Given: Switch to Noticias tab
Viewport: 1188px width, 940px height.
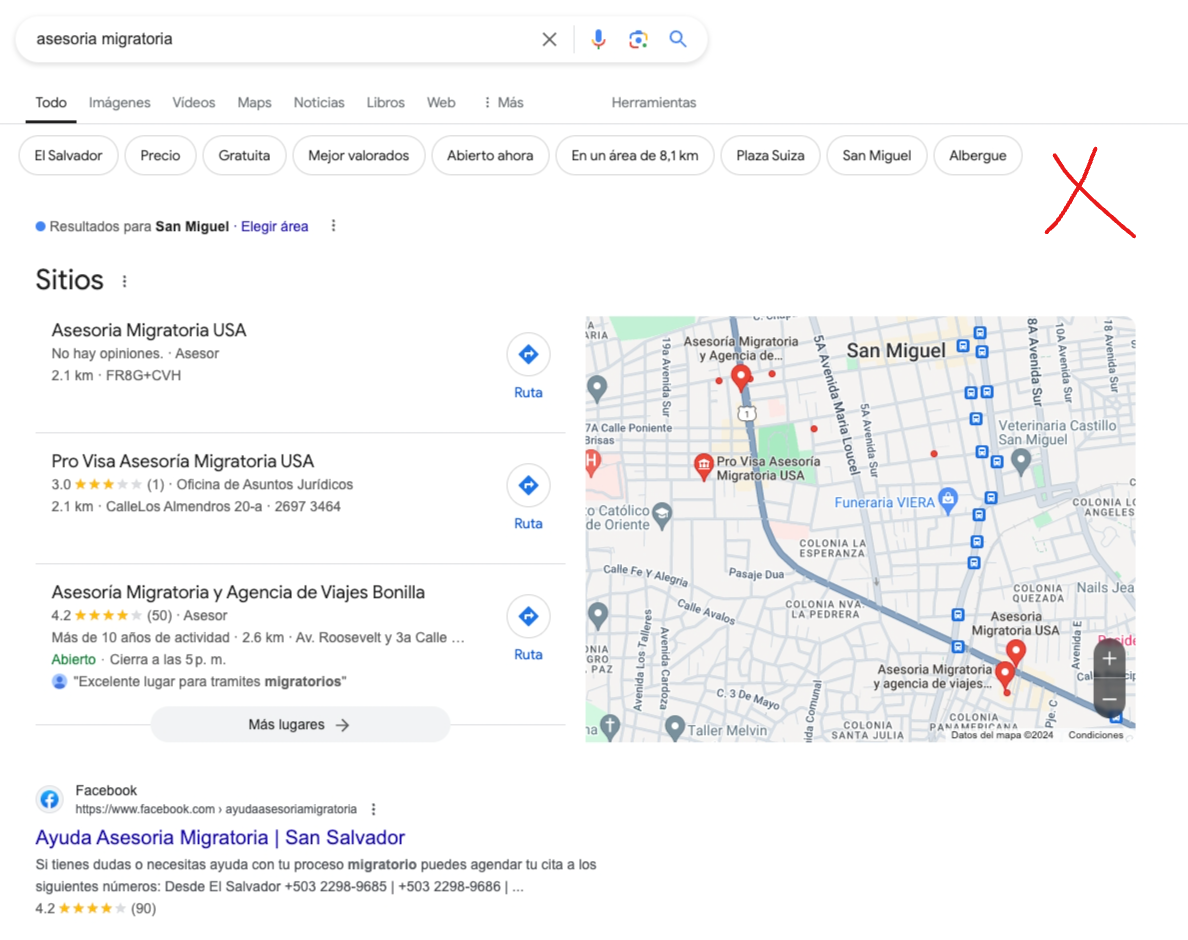Looking at the screenshot, I should (x=319, y=102).
